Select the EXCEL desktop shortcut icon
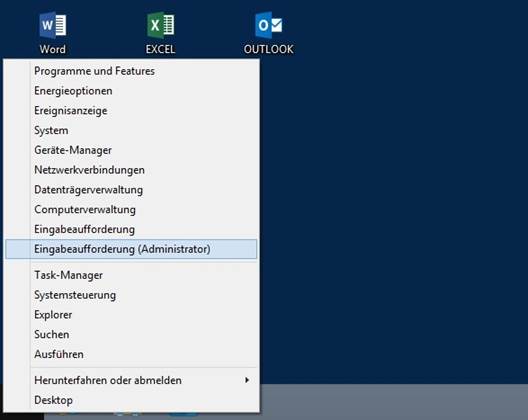The width and height of the screenshot is (528, 420). (161, 33)
